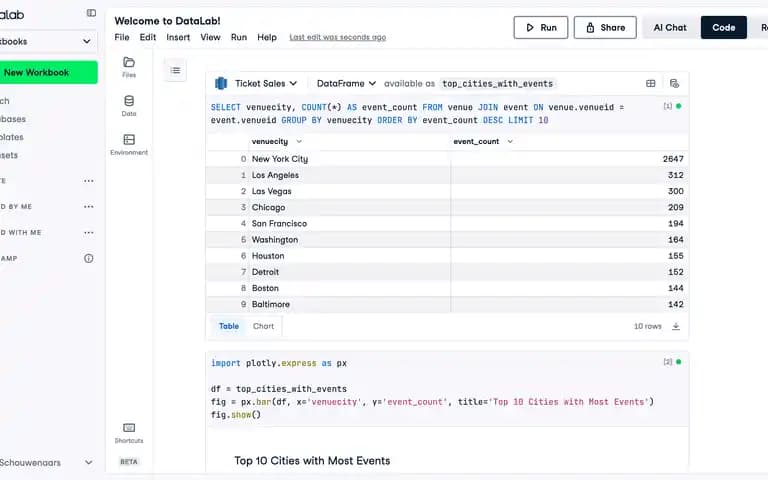Screen dimensions: 768x480
Task: Click the info icon in the sidebar
Action: [x=89, y=258]
